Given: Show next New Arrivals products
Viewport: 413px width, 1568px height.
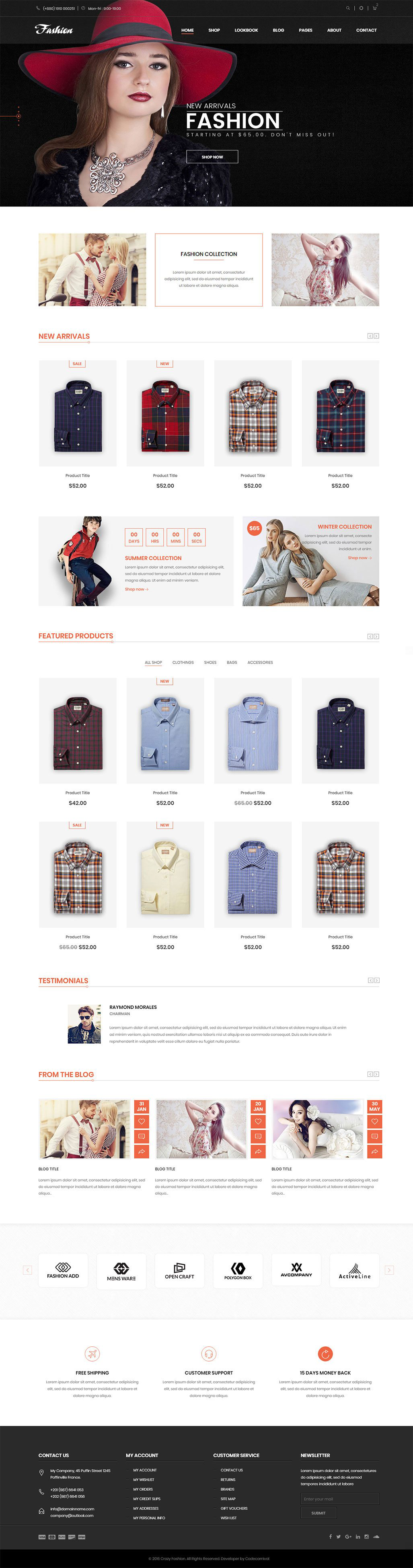Looking at the screenshot, I should pos(376,336).
